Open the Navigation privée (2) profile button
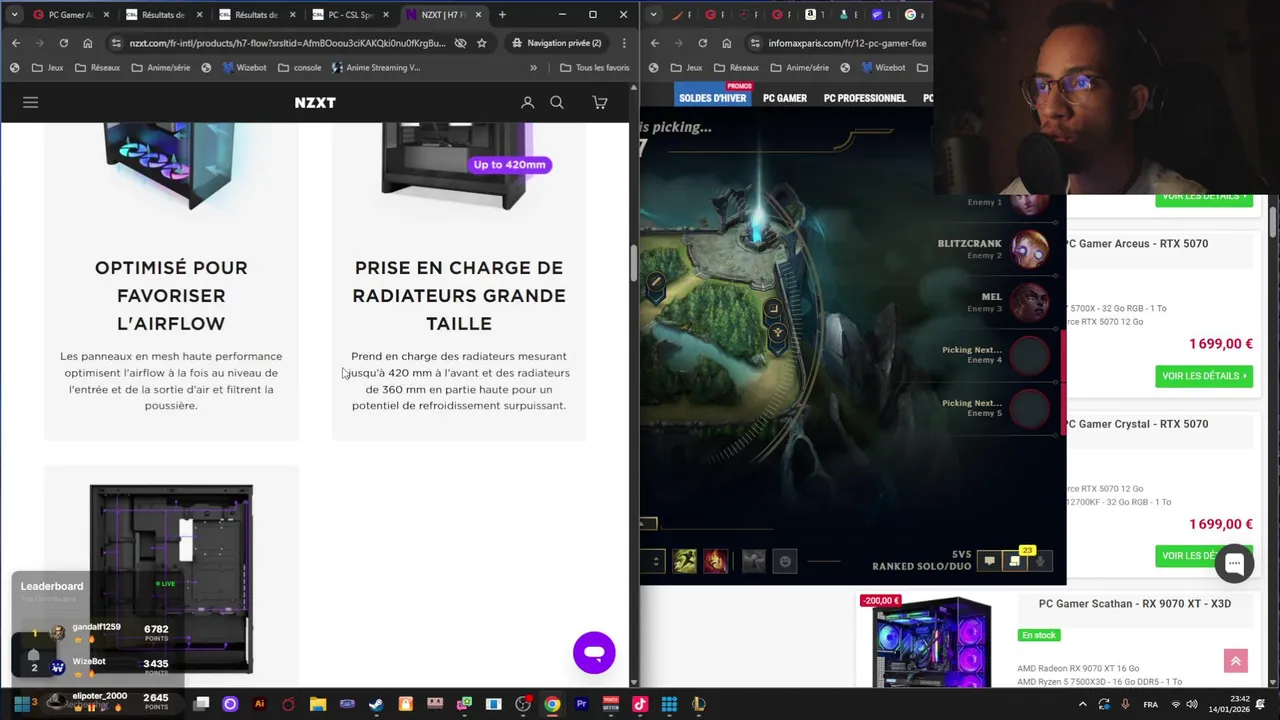This screenshot has height=720, width=1280. (556, 43)
